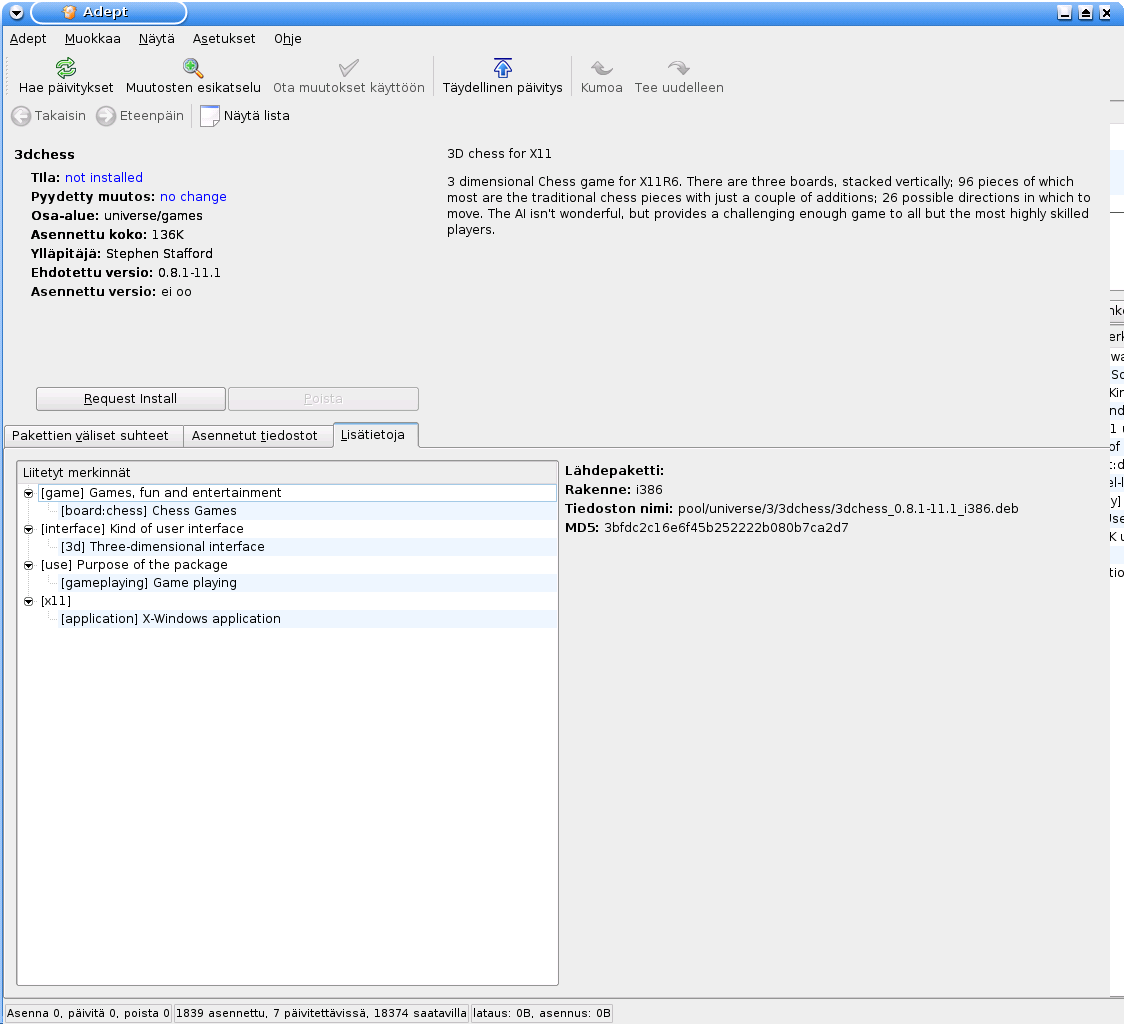Open Muutosten esikatselu magnifier icon

point(193,68)
